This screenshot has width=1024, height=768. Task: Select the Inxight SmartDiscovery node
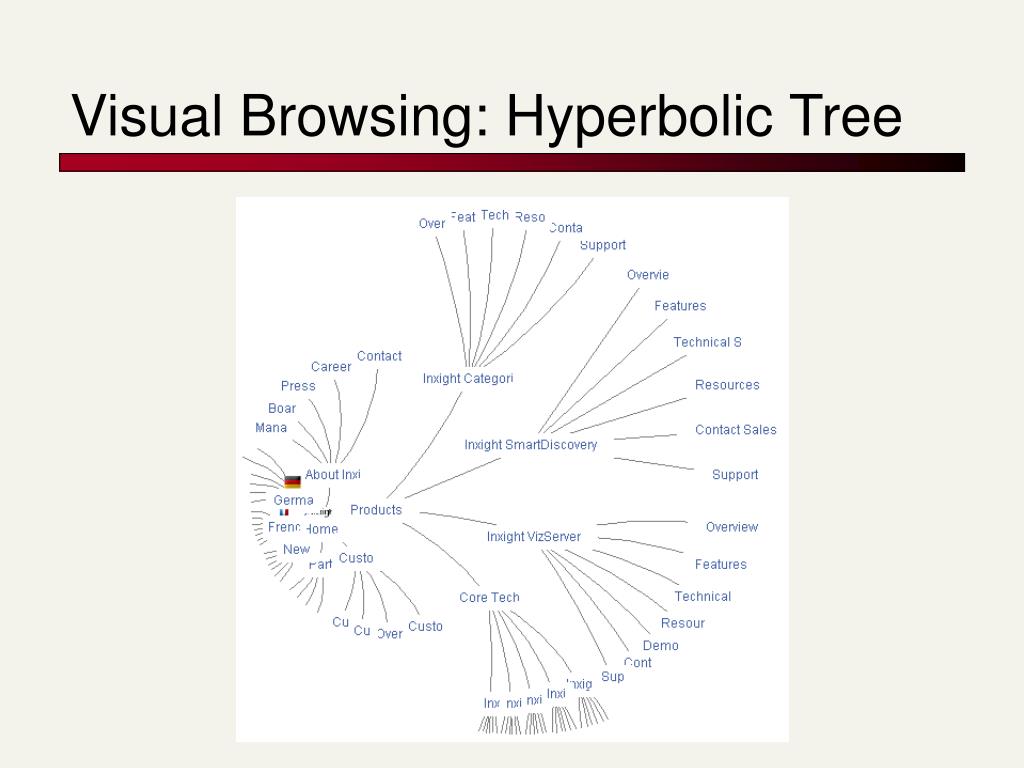tap(530, 445)
